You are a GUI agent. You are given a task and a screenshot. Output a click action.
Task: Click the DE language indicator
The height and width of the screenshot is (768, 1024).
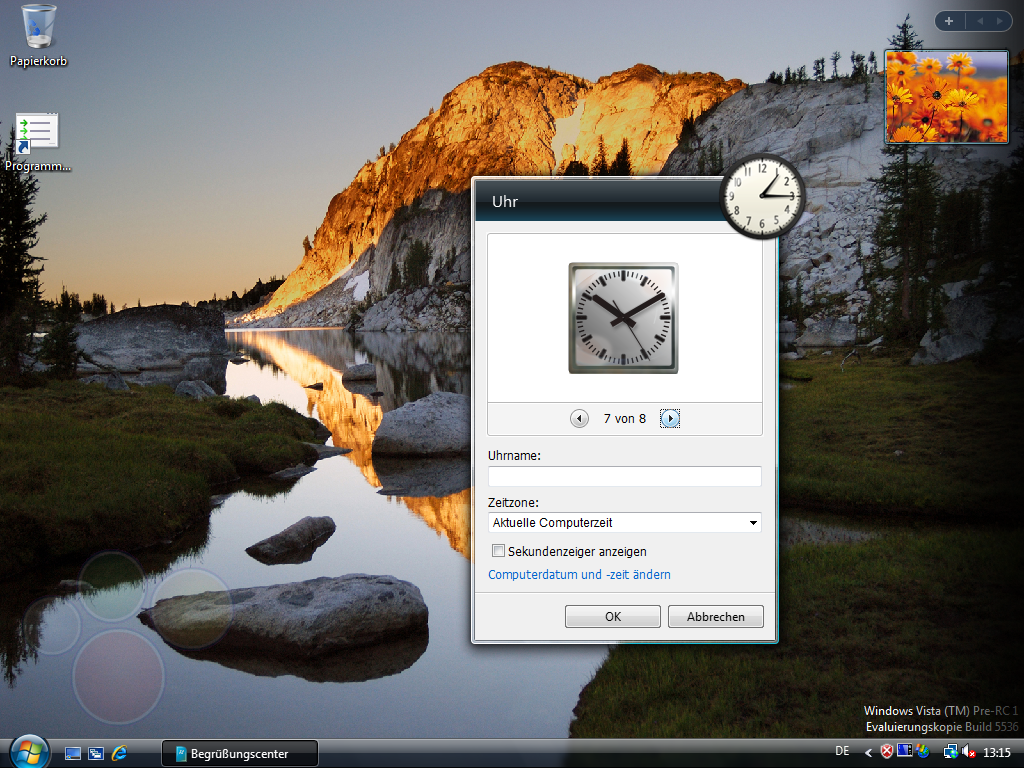point(842,751)
